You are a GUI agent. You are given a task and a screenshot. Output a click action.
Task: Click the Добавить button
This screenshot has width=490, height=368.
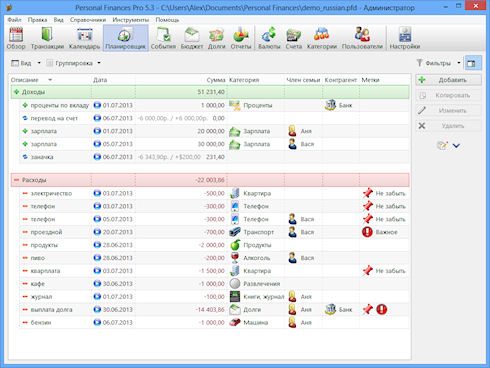(x=448, y=80)
